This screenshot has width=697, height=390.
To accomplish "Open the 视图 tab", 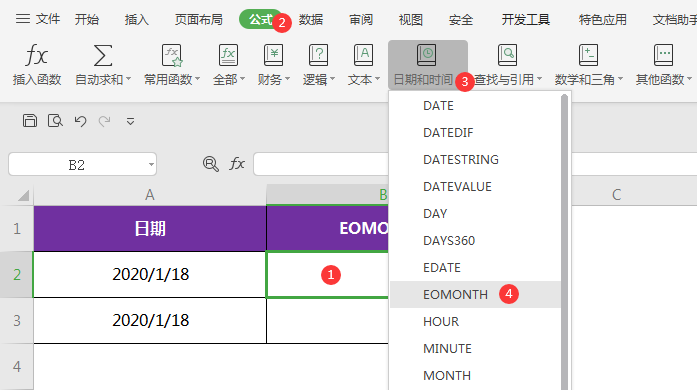I will [x=410, y=20].
